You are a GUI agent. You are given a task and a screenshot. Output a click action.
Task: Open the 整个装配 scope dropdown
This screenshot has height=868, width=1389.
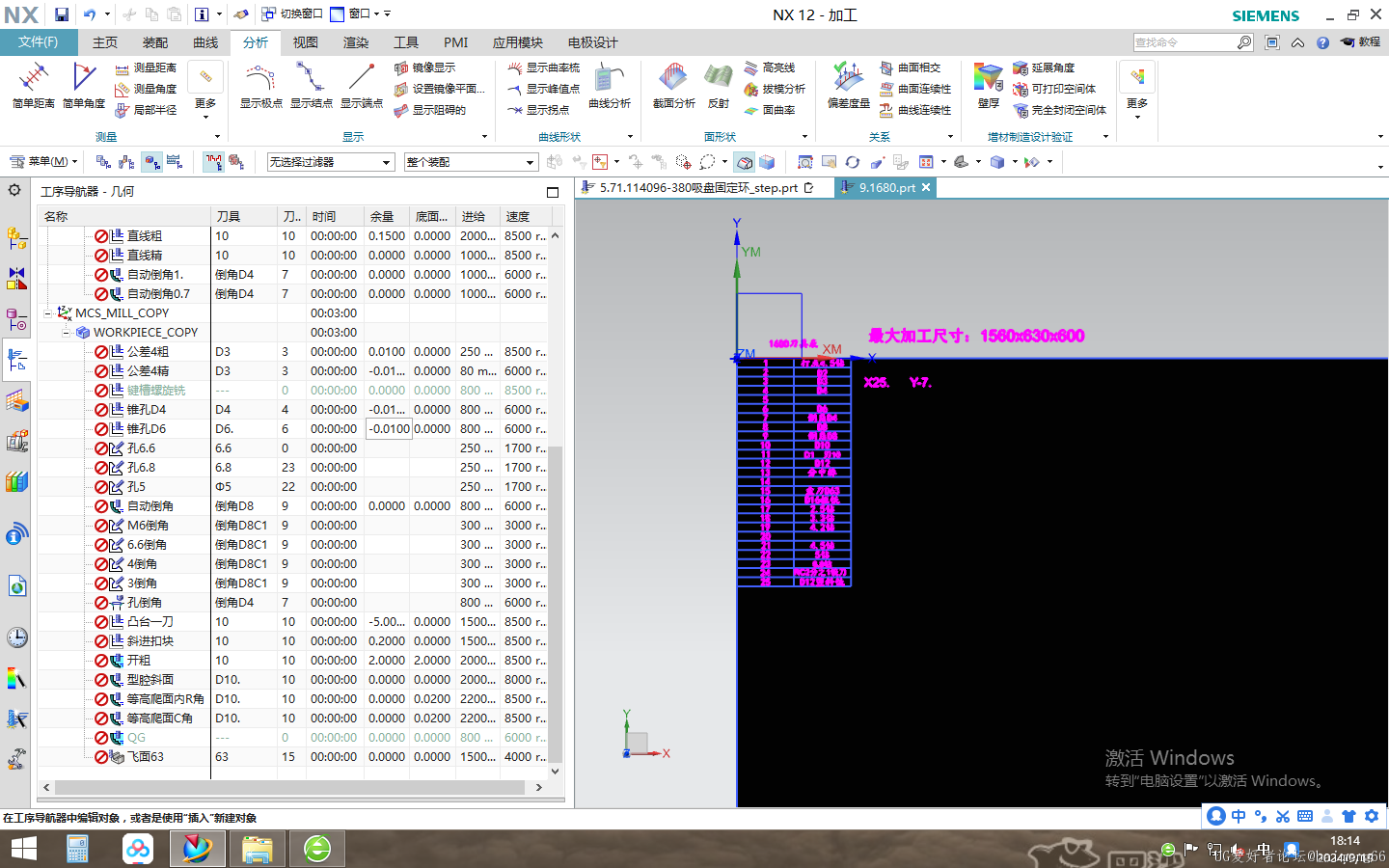pyautogui.click(x=471, y=162)
